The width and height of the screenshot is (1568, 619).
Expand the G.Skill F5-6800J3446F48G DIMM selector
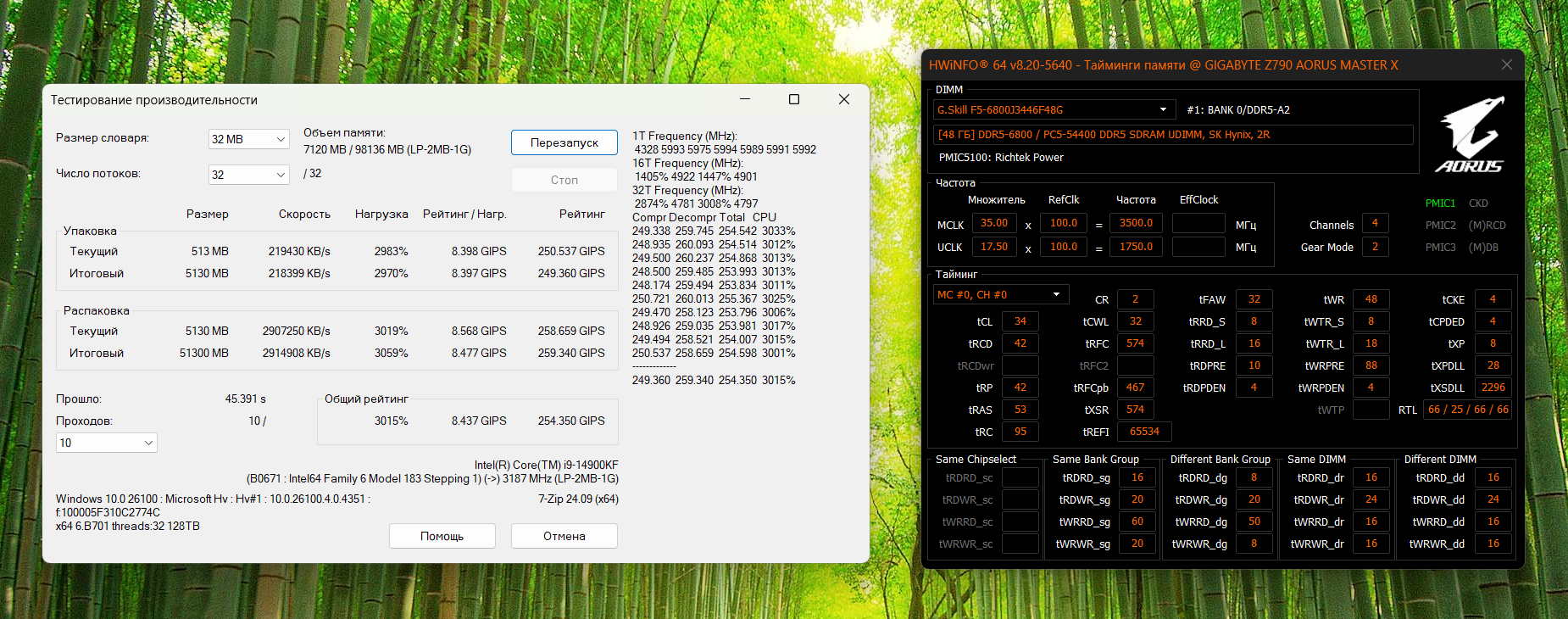pyautogui.click(x=1054, y=109)
